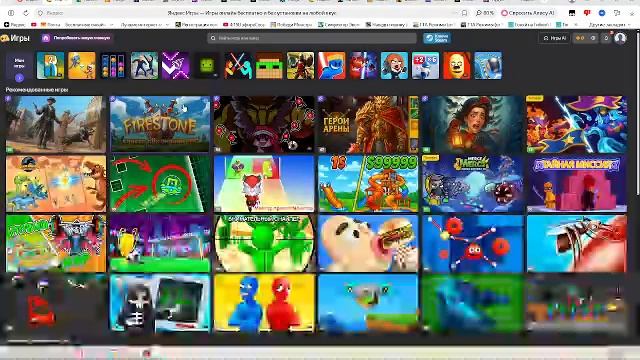The height and width of the screenshot is (360, 640).
Task: Launch the orange stick-figures game icon
Action: [x=82, y=65]
